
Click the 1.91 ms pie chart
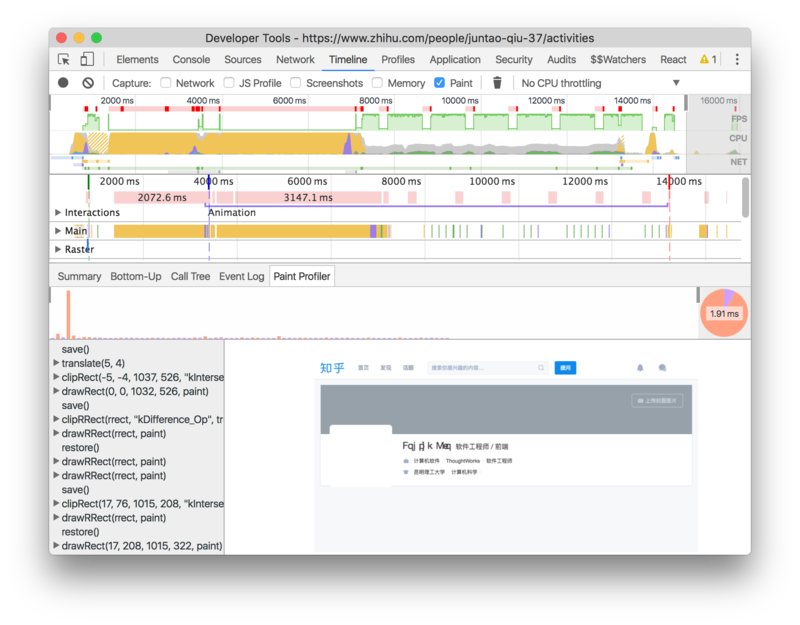[724, 313]
